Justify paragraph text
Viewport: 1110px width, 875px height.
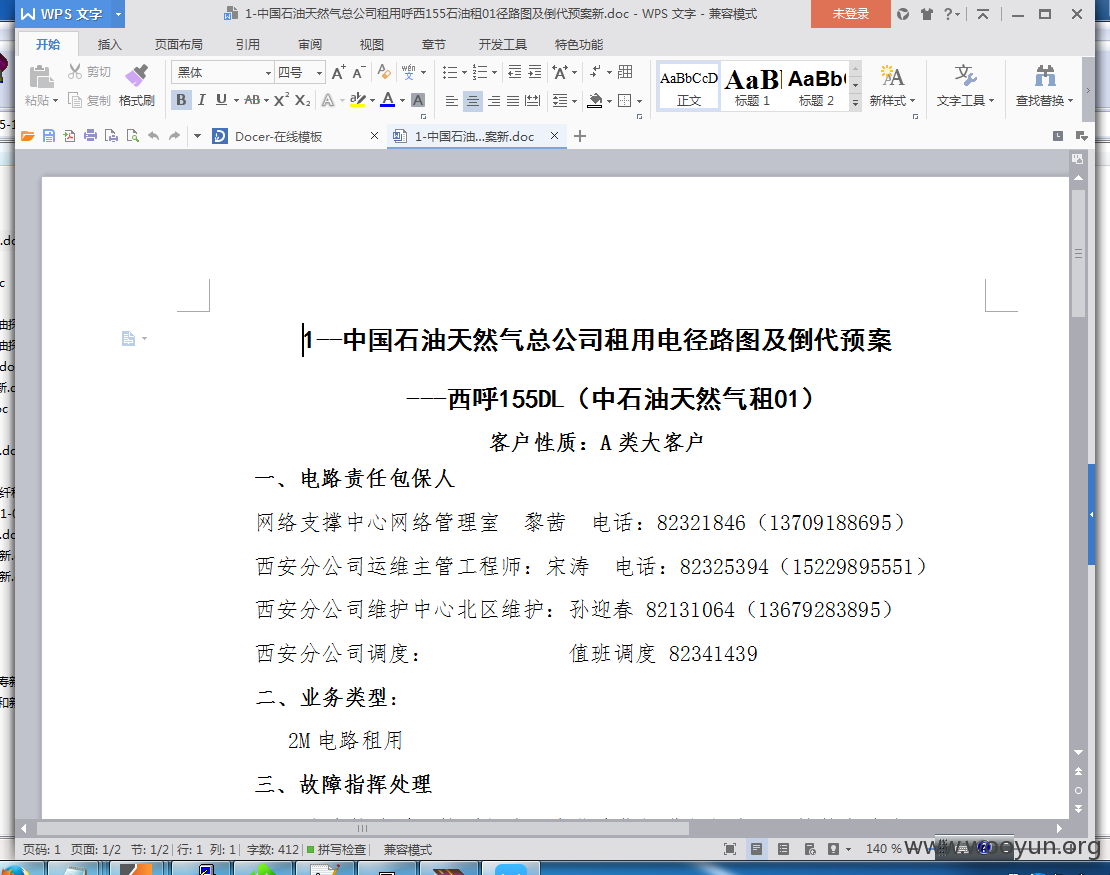(x=513, y=101)
